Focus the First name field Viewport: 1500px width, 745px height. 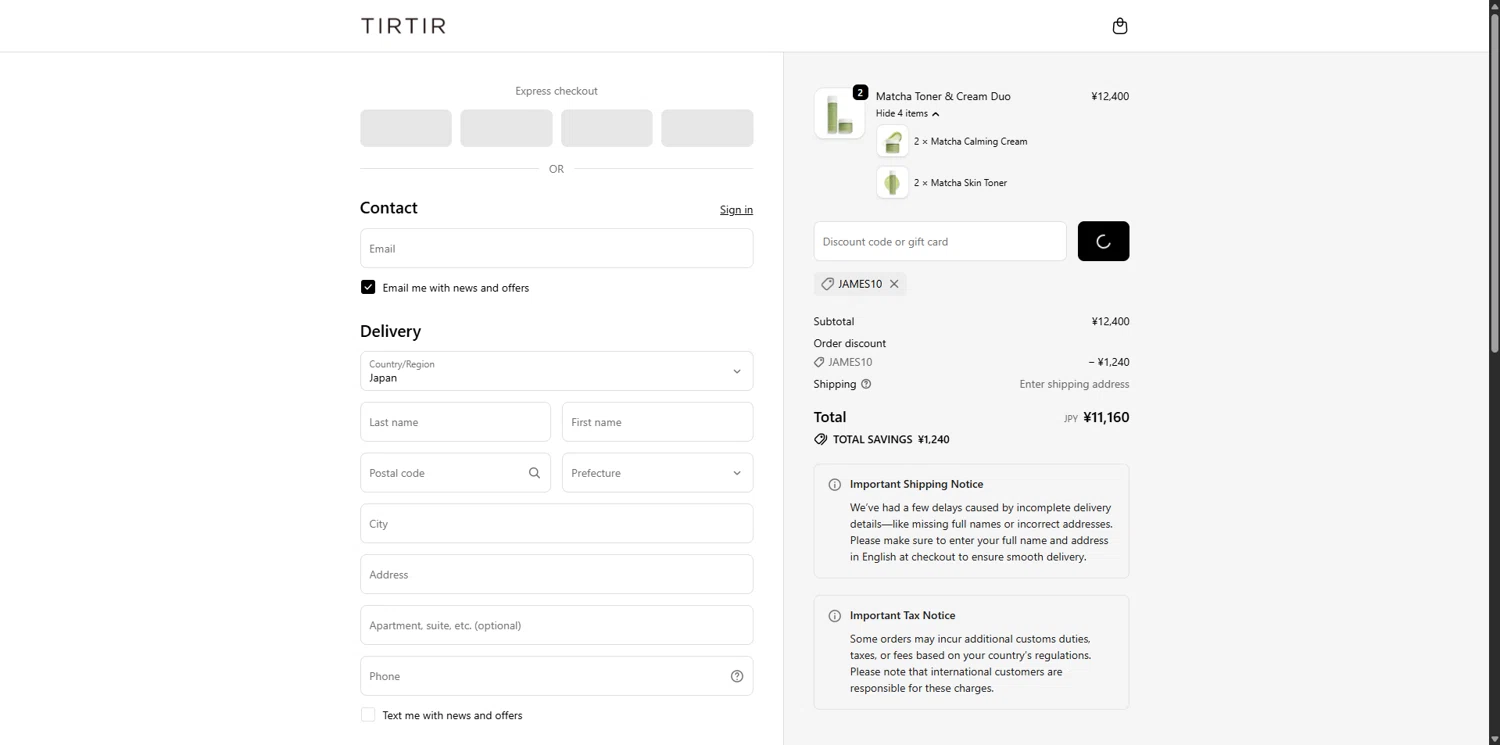click(x=657, y=422)
